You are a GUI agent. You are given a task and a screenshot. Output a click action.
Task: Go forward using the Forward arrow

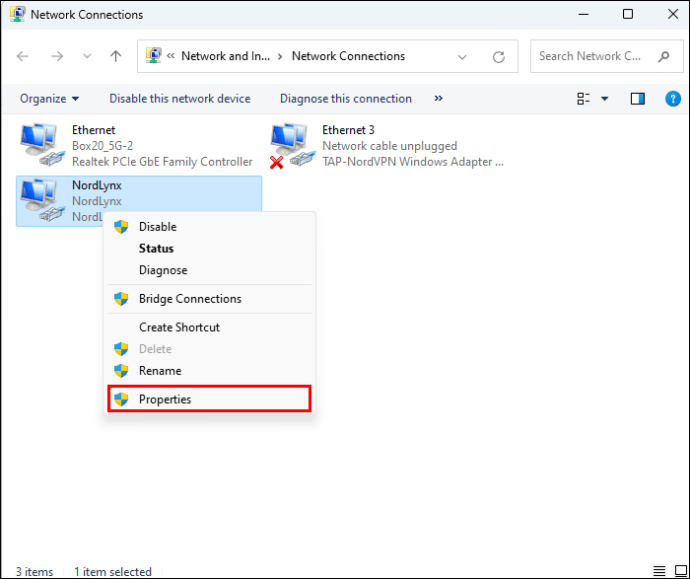pos(57,56)
